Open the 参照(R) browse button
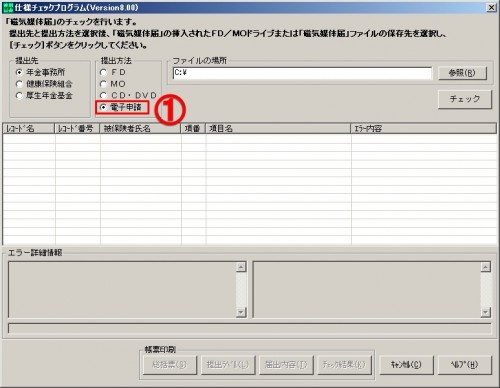Viewport: 500px width, 388px height. click(x=462, y=73)
